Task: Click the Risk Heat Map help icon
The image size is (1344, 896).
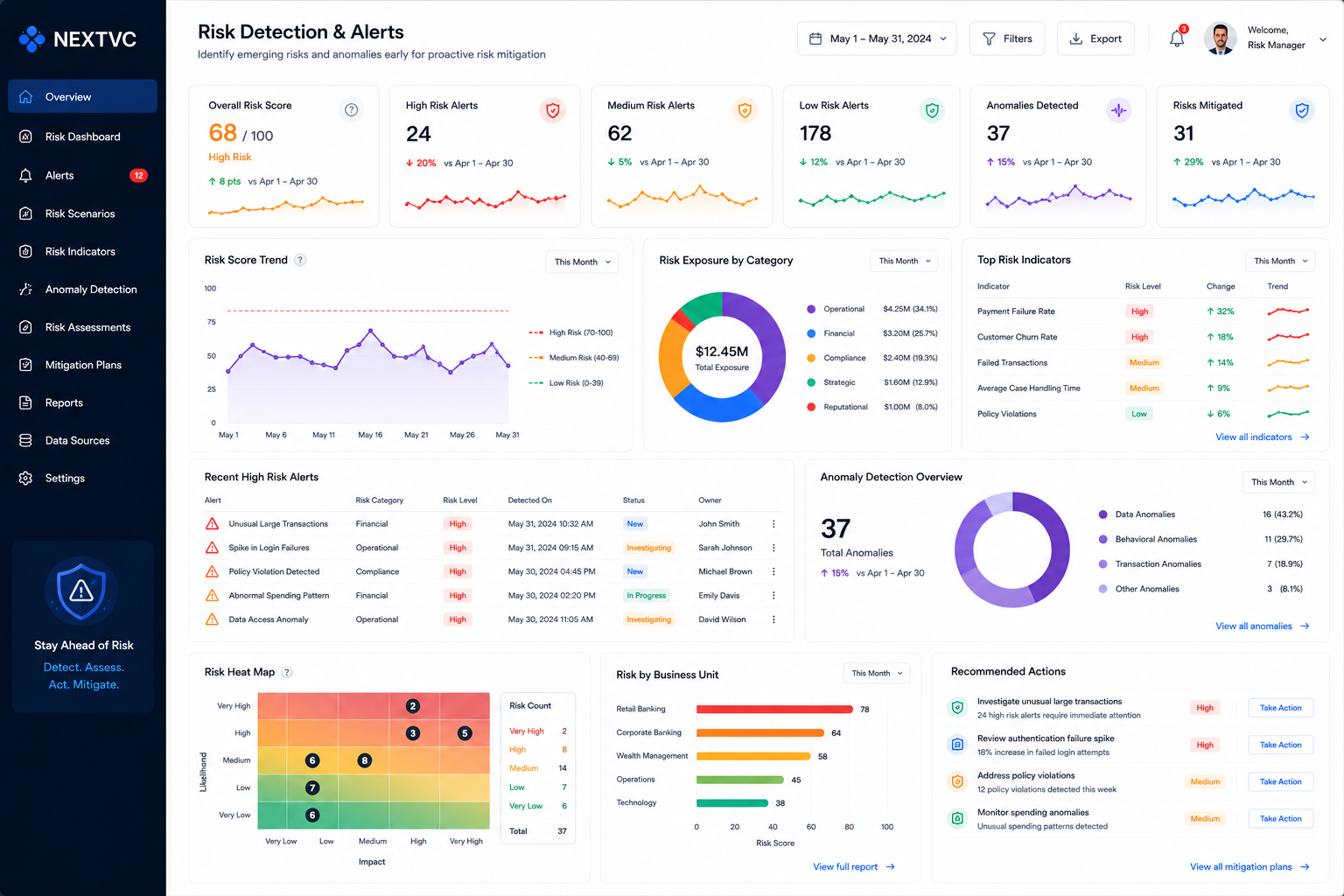Action: 287,672
